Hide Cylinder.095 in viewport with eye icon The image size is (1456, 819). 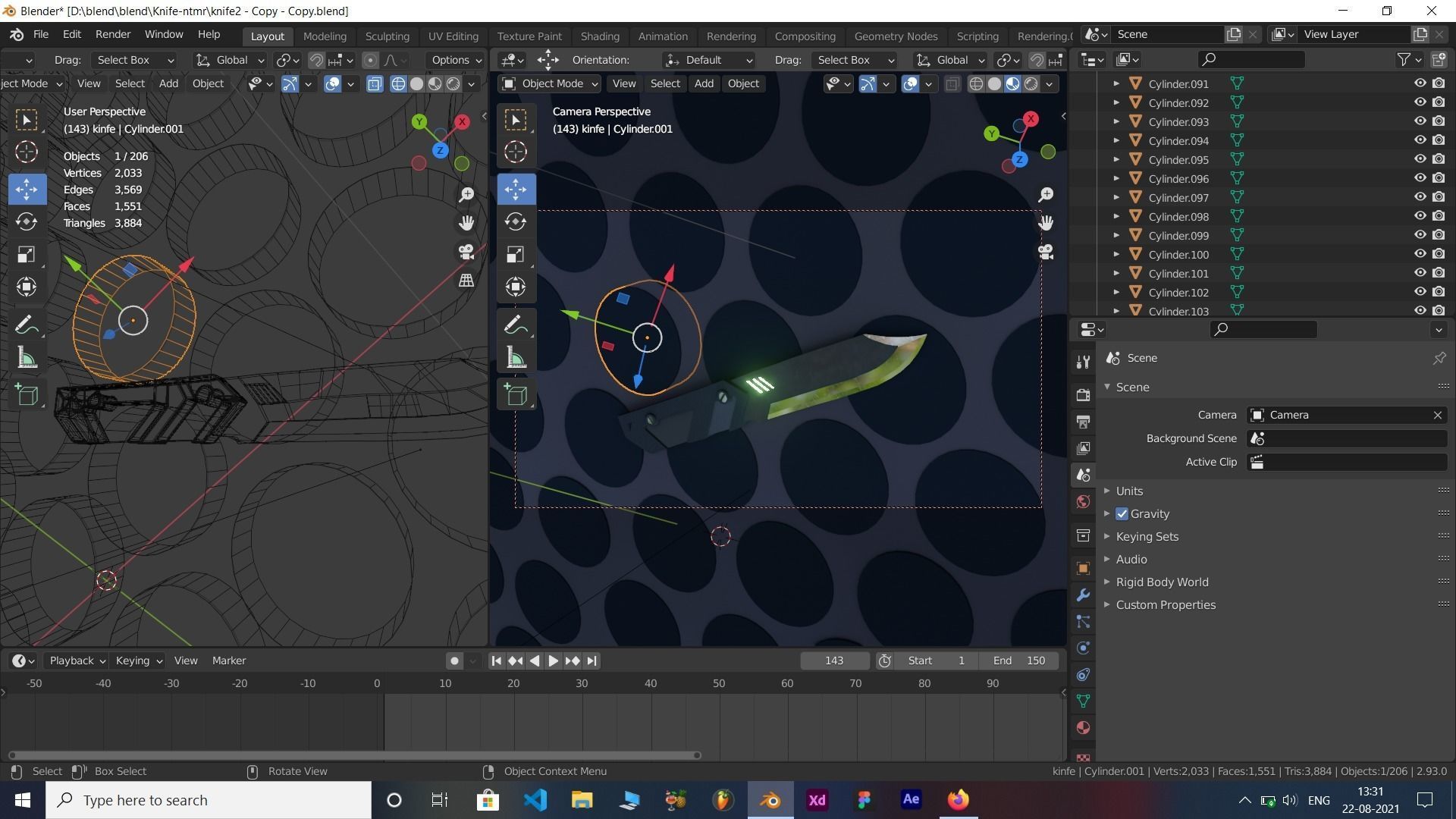pos(1420,159)
